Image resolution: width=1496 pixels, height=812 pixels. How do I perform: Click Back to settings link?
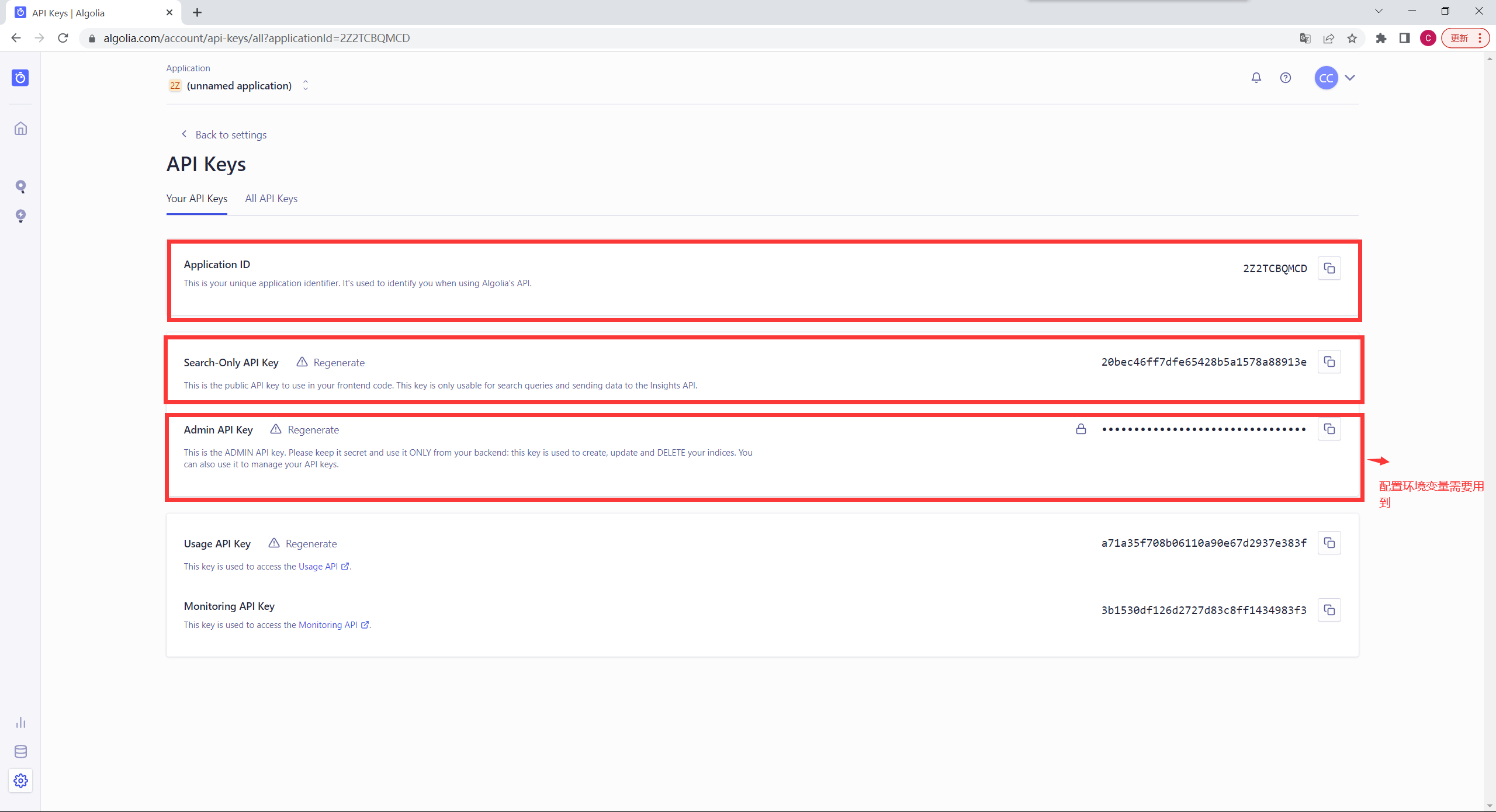[230, 135]
